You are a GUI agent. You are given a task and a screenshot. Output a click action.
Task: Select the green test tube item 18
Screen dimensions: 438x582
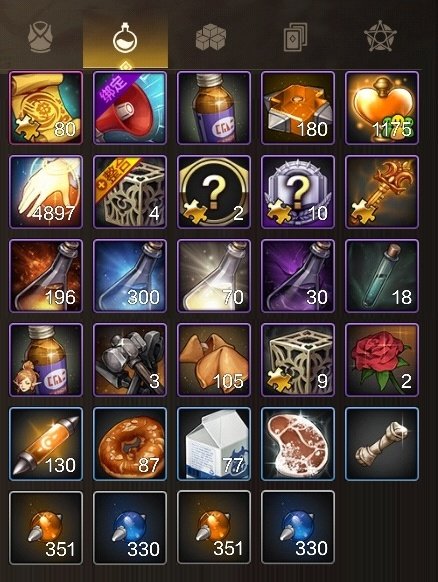382,276
